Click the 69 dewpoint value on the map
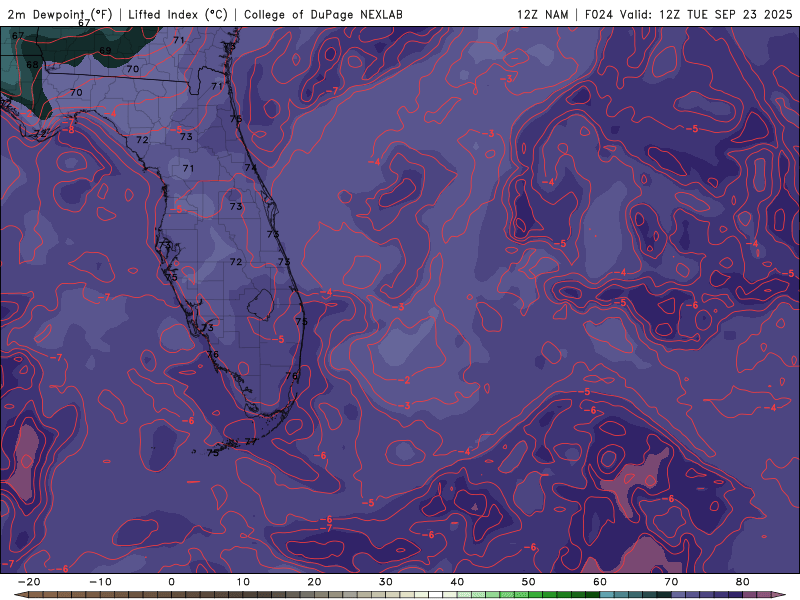Screen dimensions: 800x600 click(x=105, y=51)
